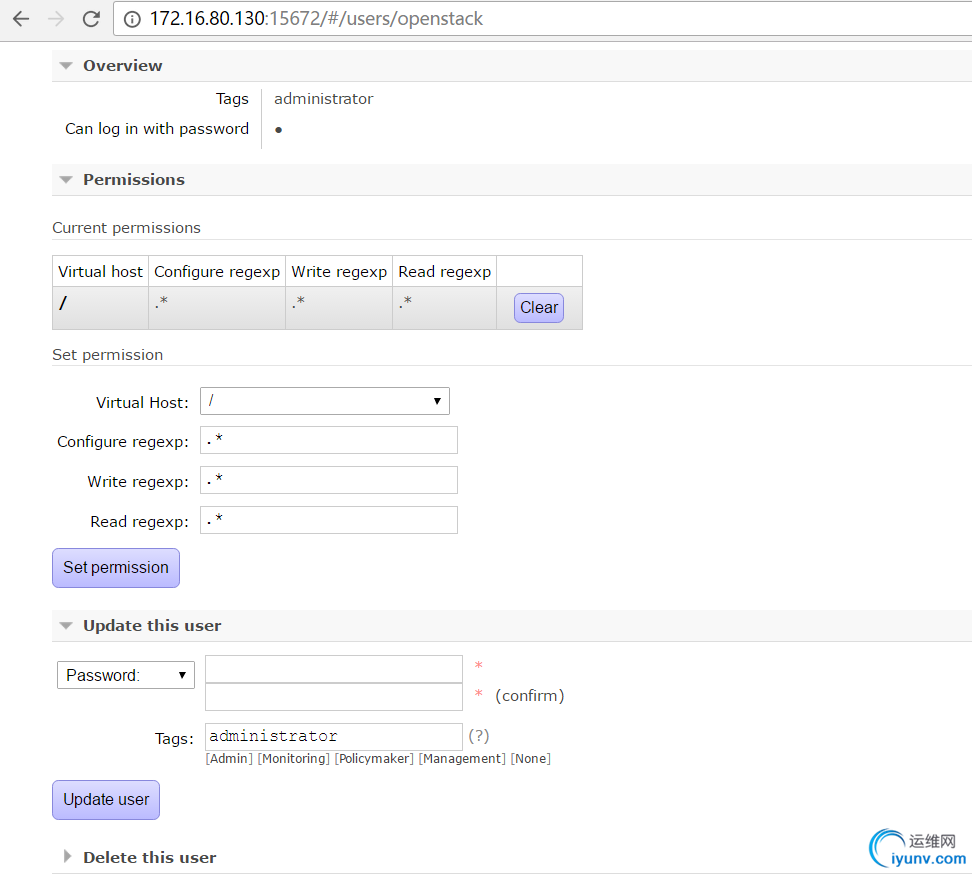Select the Admin tag shortcut

(x=229, y=759)
